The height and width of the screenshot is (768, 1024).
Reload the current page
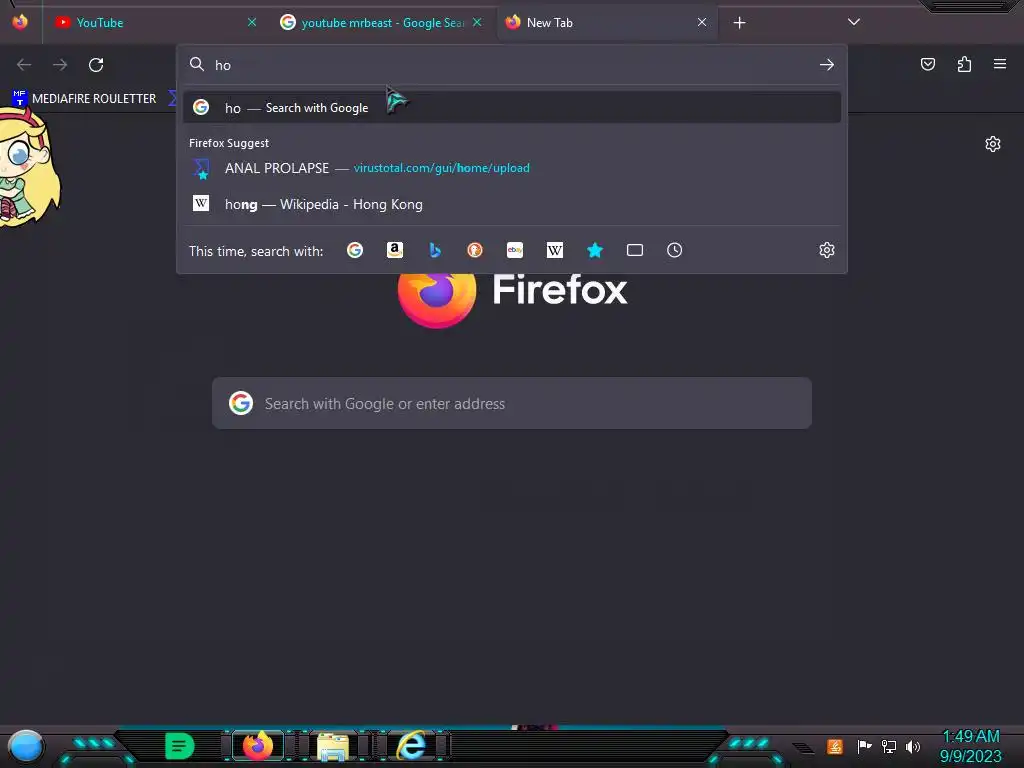(96, 65)
